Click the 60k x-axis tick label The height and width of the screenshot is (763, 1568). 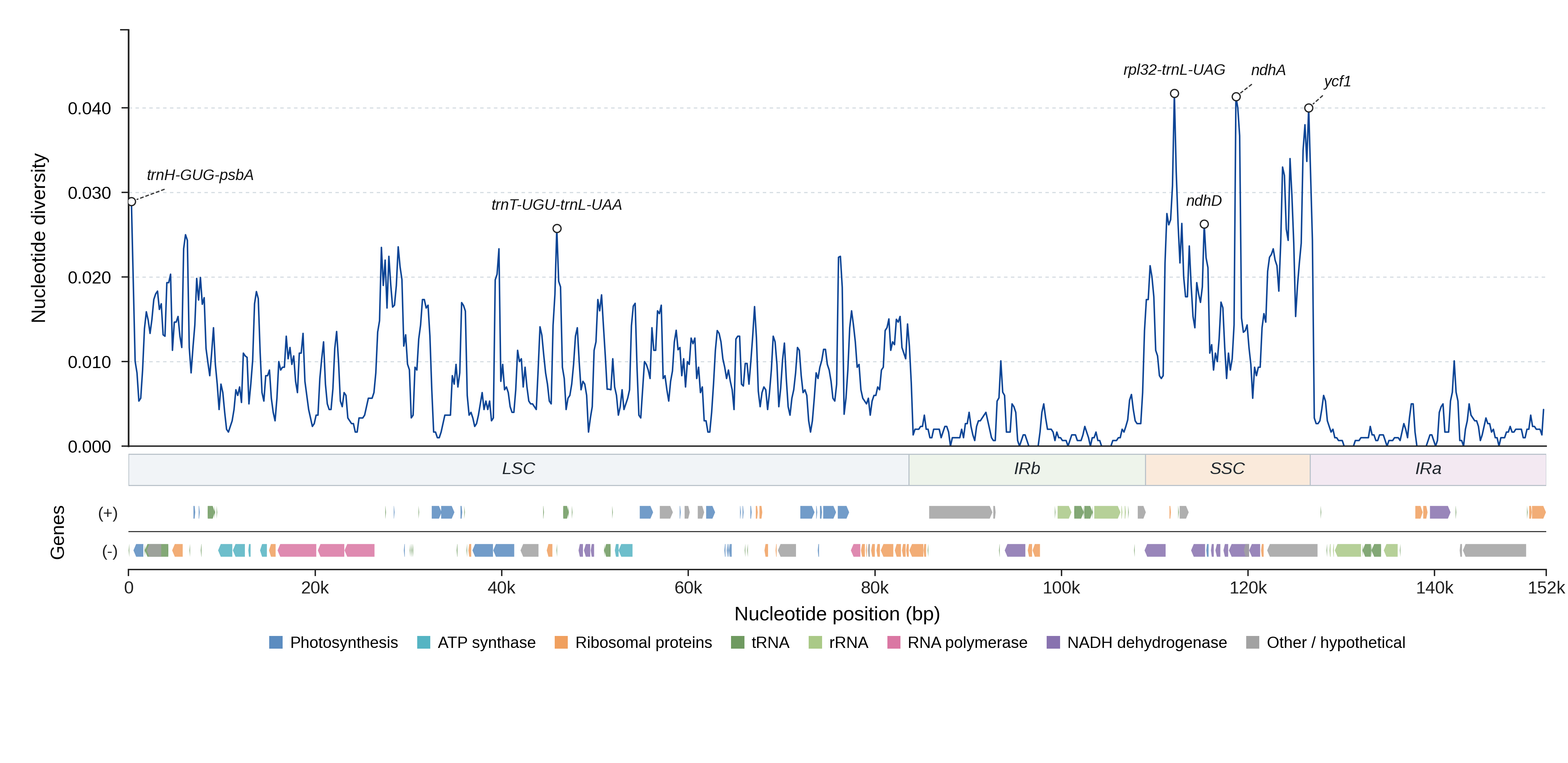pyautogui.click(x=688, y=588)
